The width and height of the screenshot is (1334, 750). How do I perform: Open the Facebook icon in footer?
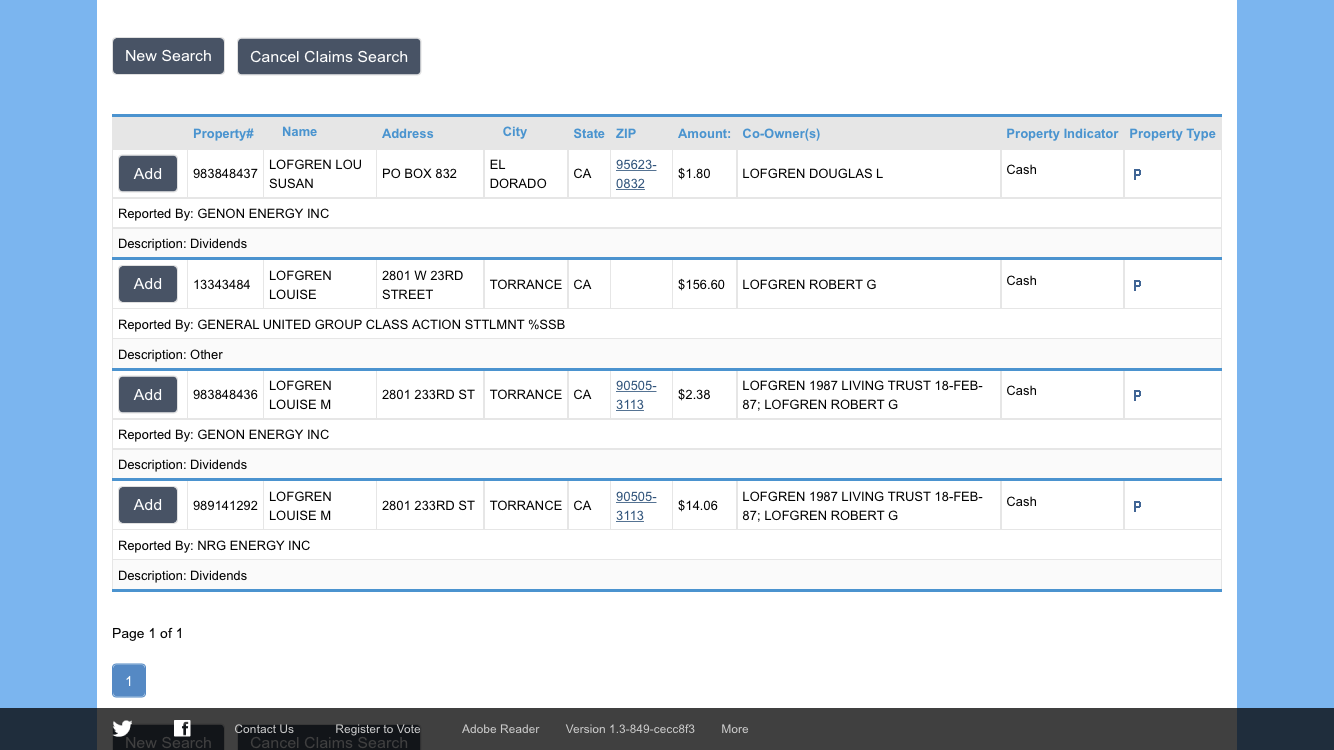(182, 729)
